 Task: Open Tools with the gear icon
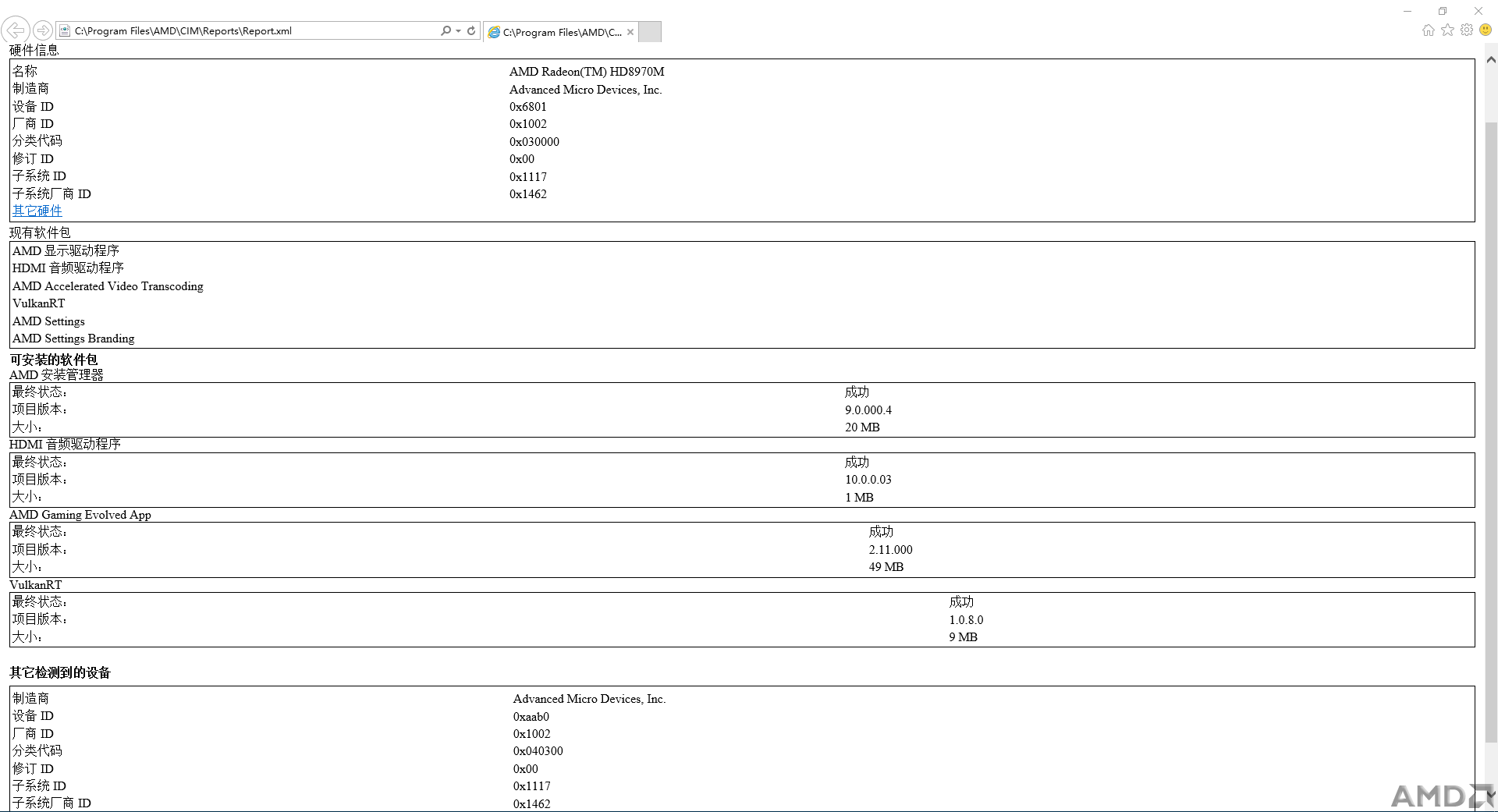tap(1467, 30)
